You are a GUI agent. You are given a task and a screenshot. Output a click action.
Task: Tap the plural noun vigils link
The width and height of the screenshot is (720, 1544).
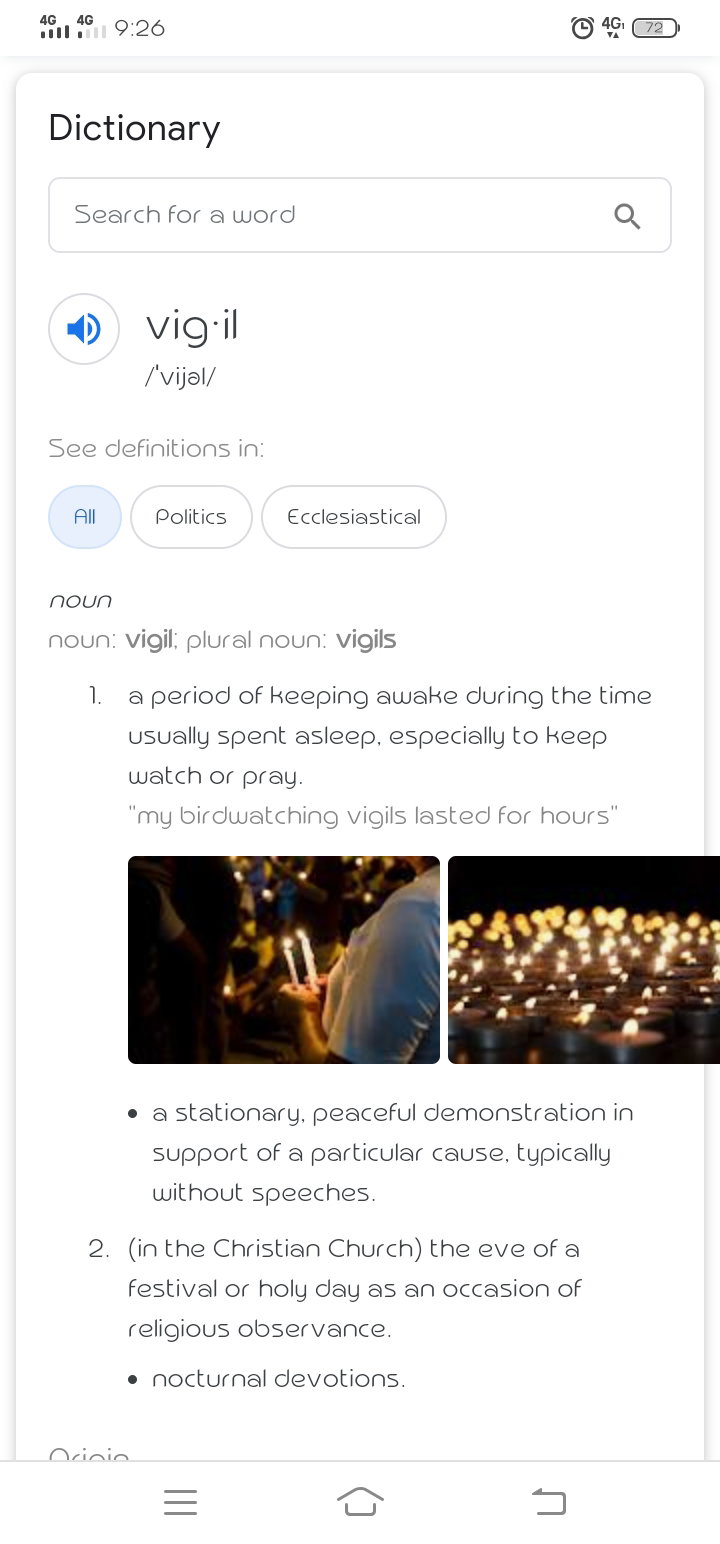click(x=366, y=640)
